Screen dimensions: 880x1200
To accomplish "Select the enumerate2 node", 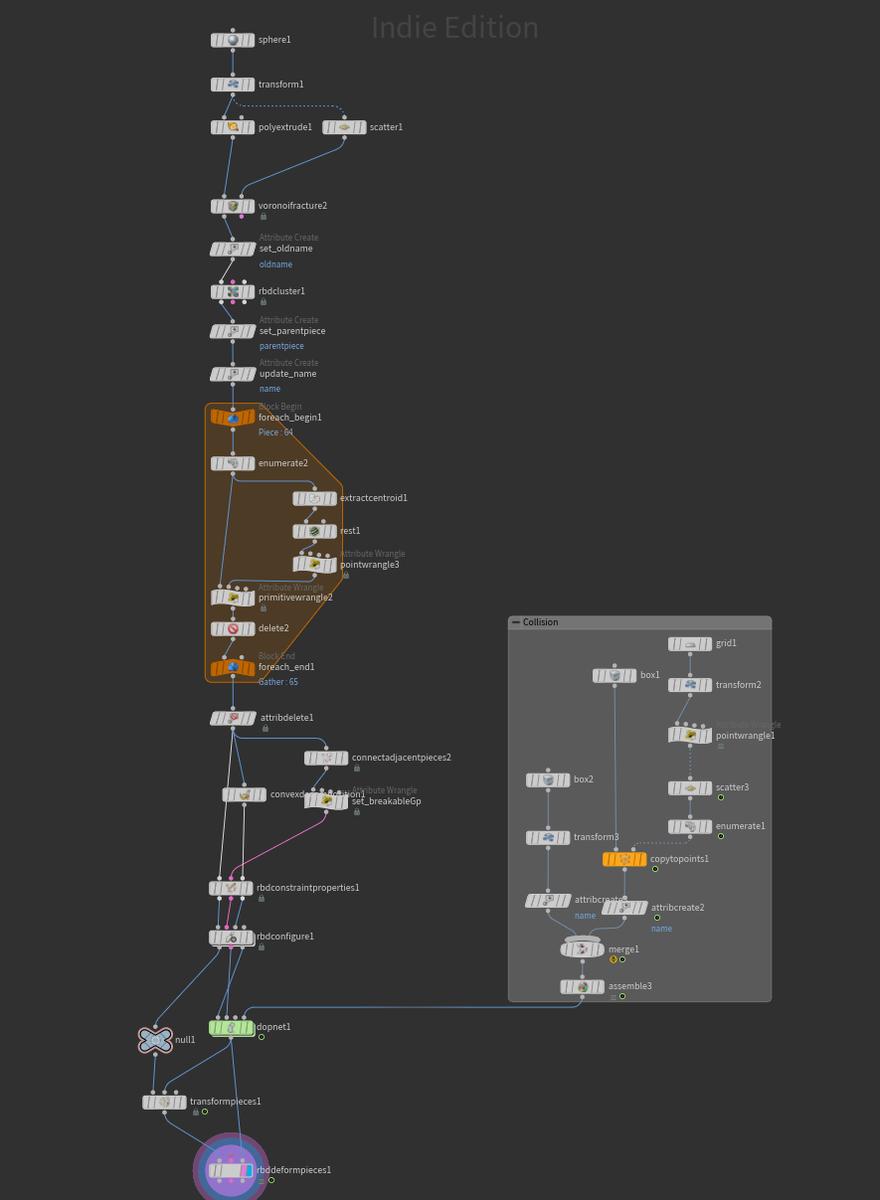I will tap(233, 463).
